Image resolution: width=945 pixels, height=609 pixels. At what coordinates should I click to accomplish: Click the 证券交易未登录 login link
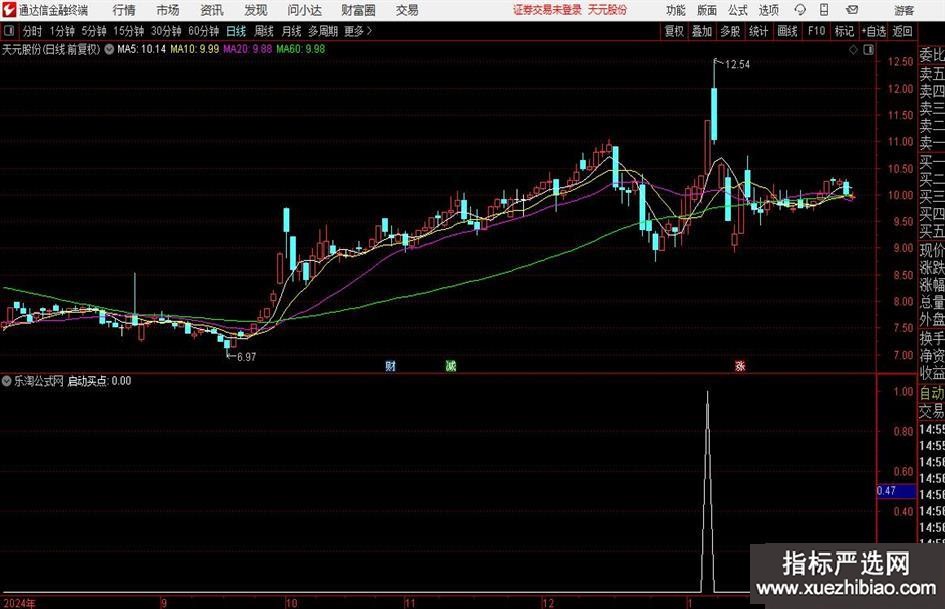(547, 10)
